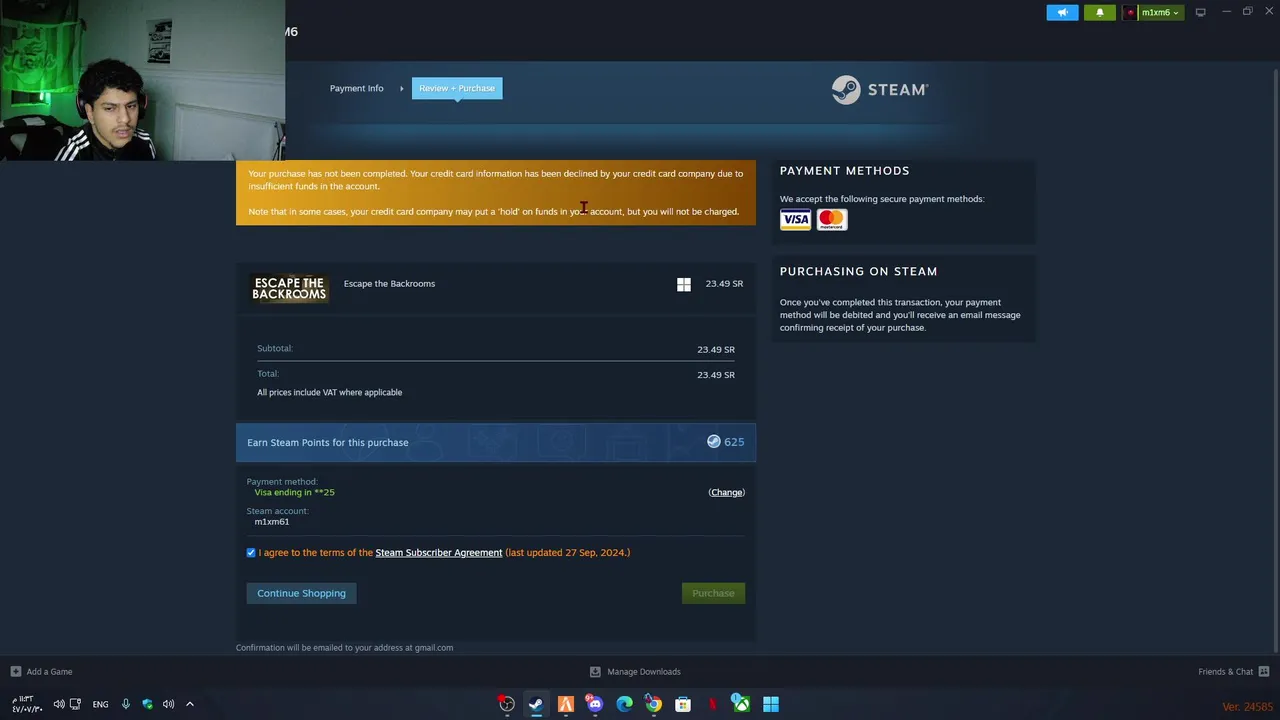The image size is (1280, 720).
Task: Click the Windows platform icon beside price
Action: coord(683,285)
